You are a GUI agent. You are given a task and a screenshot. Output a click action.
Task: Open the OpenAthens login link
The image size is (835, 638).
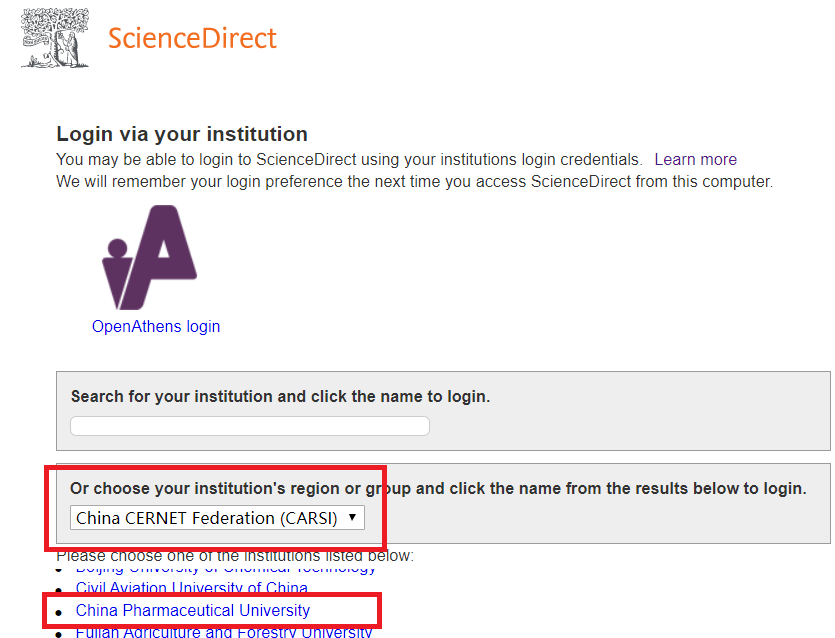tap(156, 326)
